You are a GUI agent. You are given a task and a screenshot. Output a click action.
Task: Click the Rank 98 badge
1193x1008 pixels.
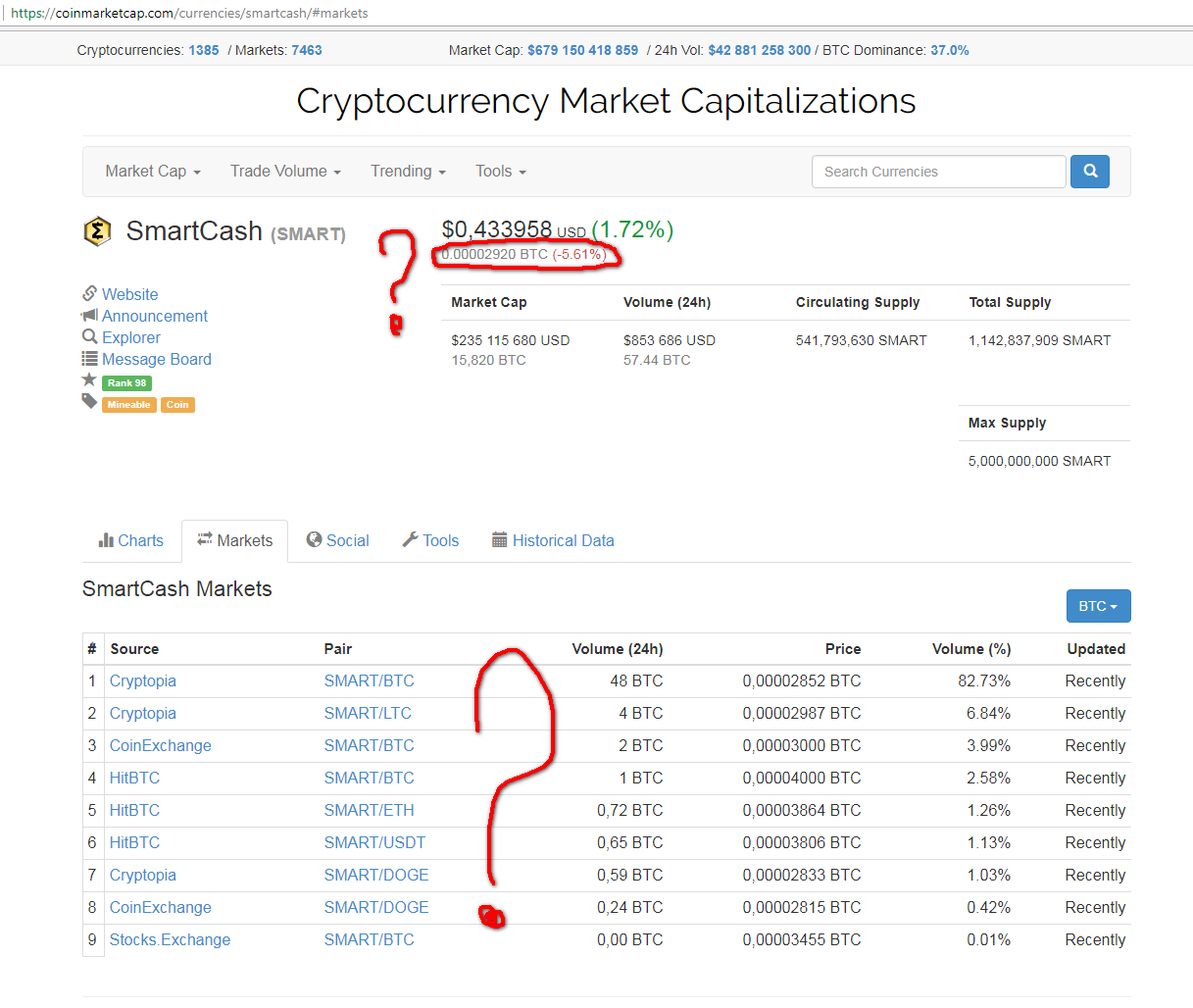point(126,383)
